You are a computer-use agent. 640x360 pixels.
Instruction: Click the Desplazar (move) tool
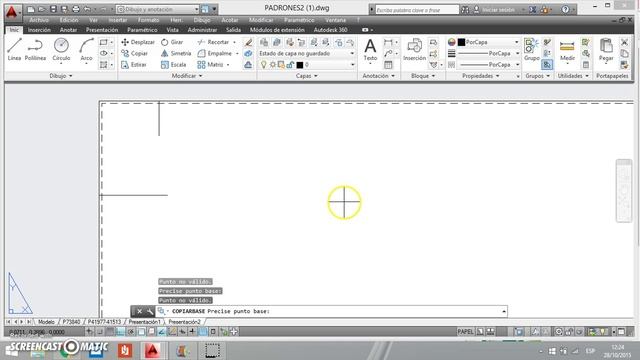coord(138,42)
